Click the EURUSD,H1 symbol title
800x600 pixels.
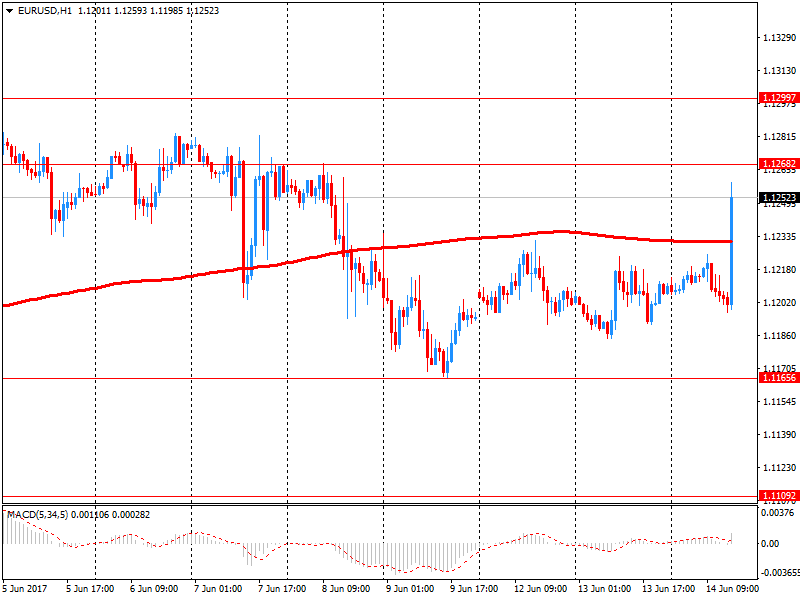coord(45,11)
